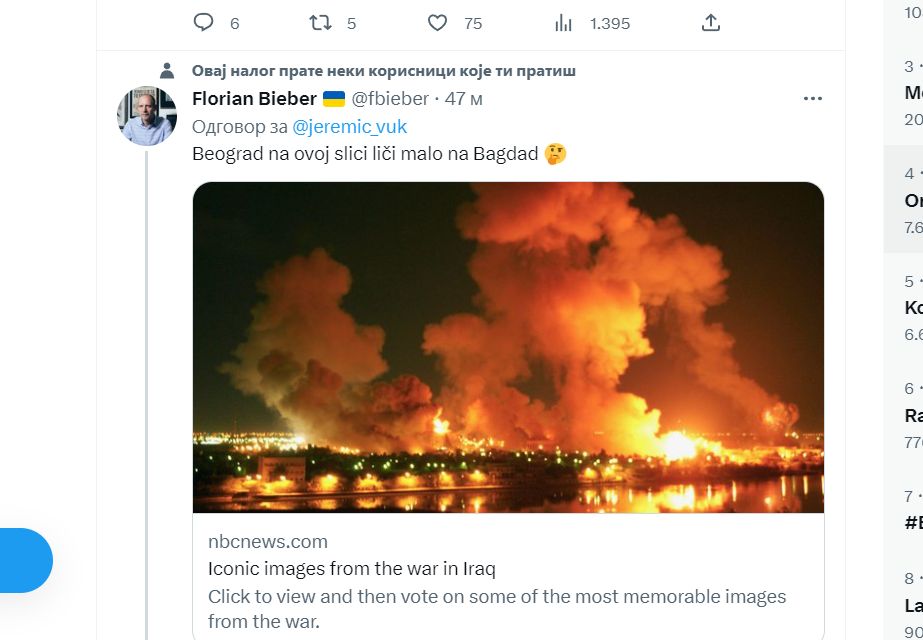Image resolution: width=923 pixels, height=640 pixels.
Task: Share the tweet using the share icon
Action: coord(710,22)
